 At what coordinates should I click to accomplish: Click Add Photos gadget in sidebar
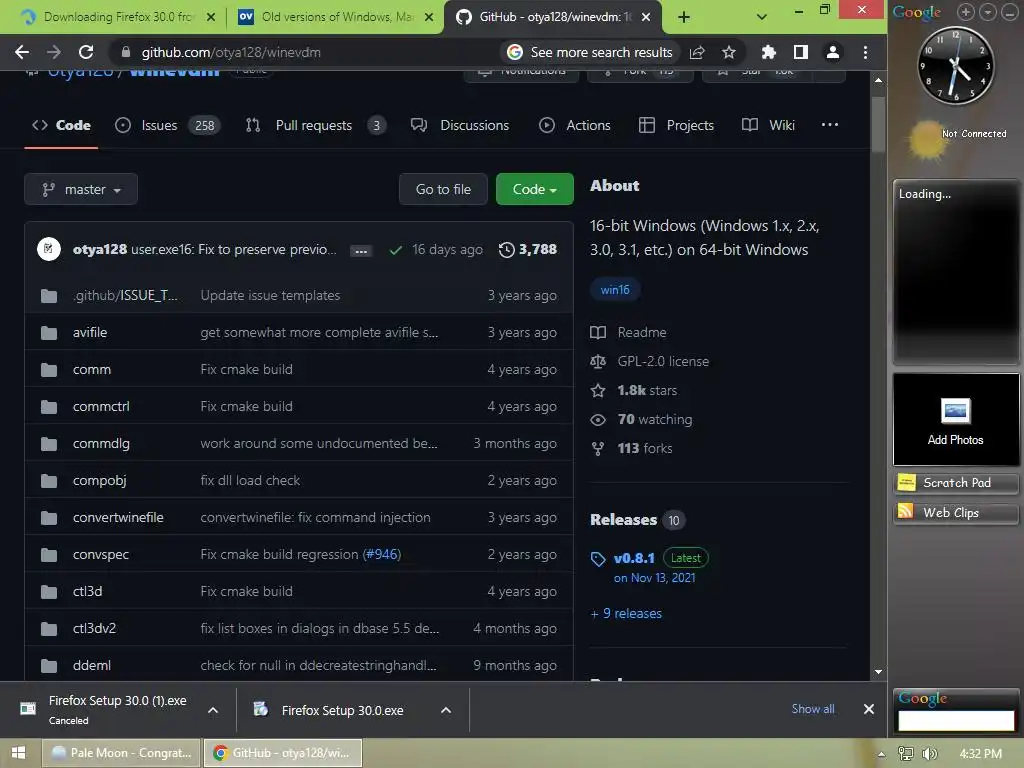point(955,419)
